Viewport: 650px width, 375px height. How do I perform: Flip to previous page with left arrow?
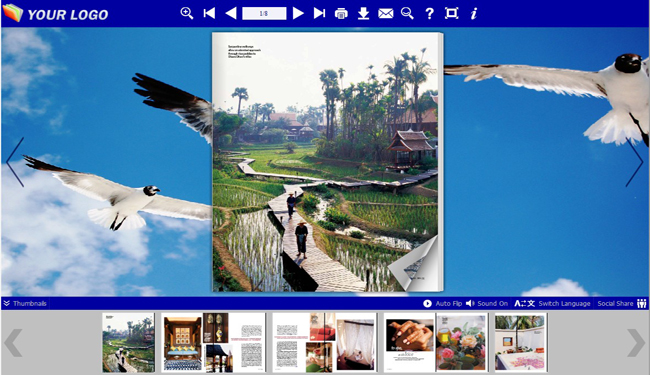point(15,162)
